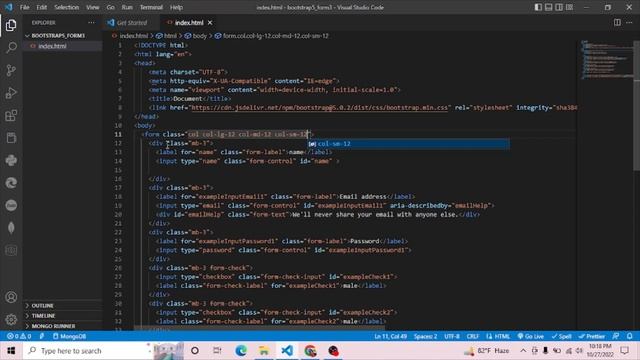Collapse the BOOTSTRAP5_FORM3 folder section

[62, 36]
